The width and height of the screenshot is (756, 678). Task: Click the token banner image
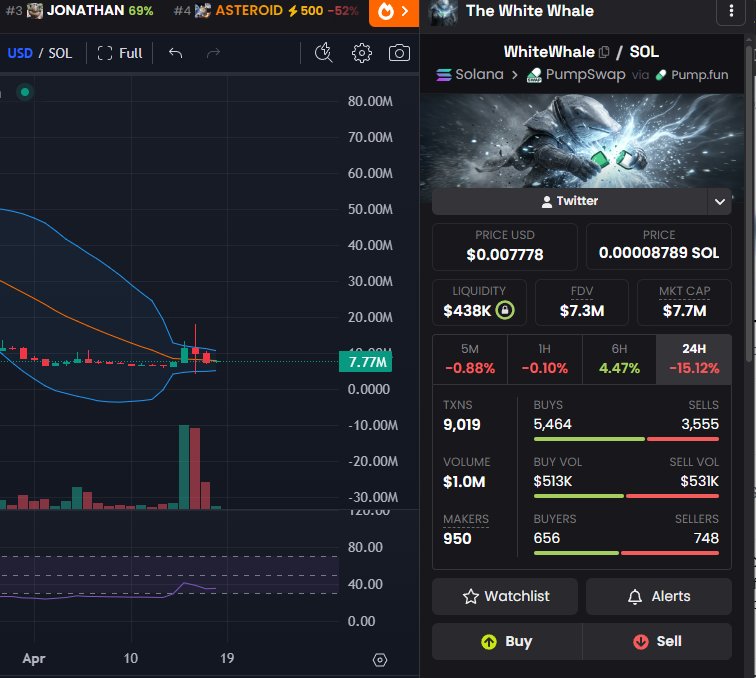tap(581, 141)
